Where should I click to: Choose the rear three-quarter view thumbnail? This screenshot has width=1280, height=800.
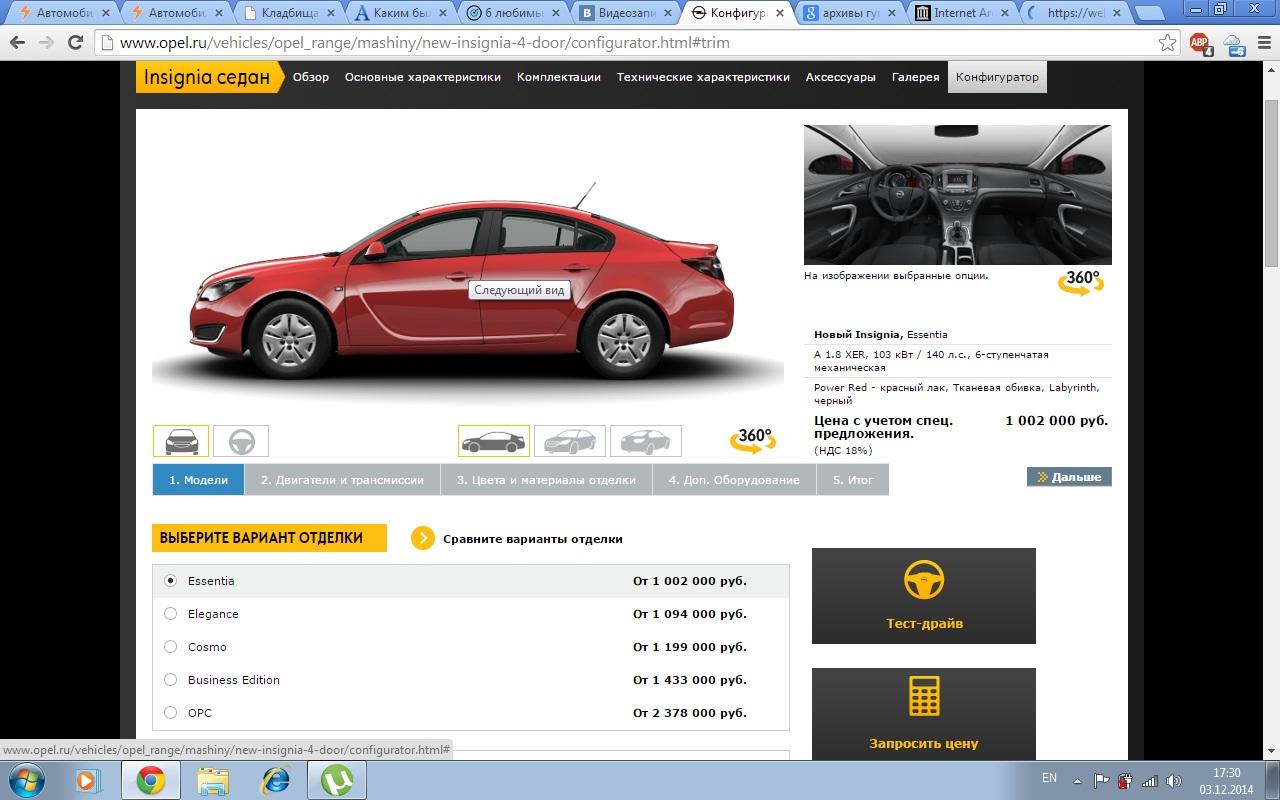pos(646,441)
